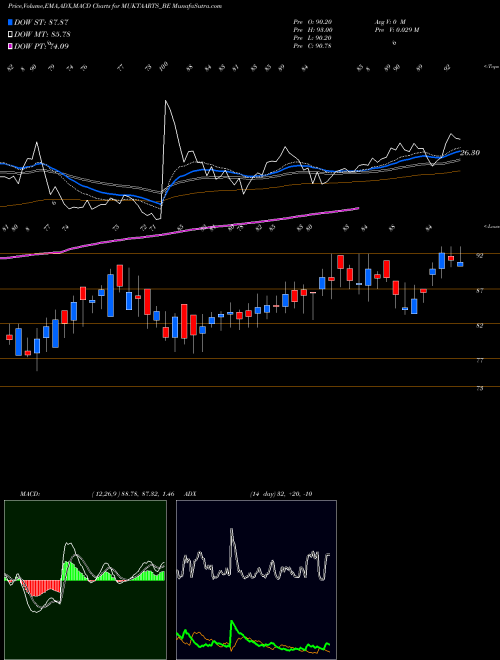500x660 pixels.
Task: Click the 26.30 label beside EMA lines
Action: coord(470,153)
